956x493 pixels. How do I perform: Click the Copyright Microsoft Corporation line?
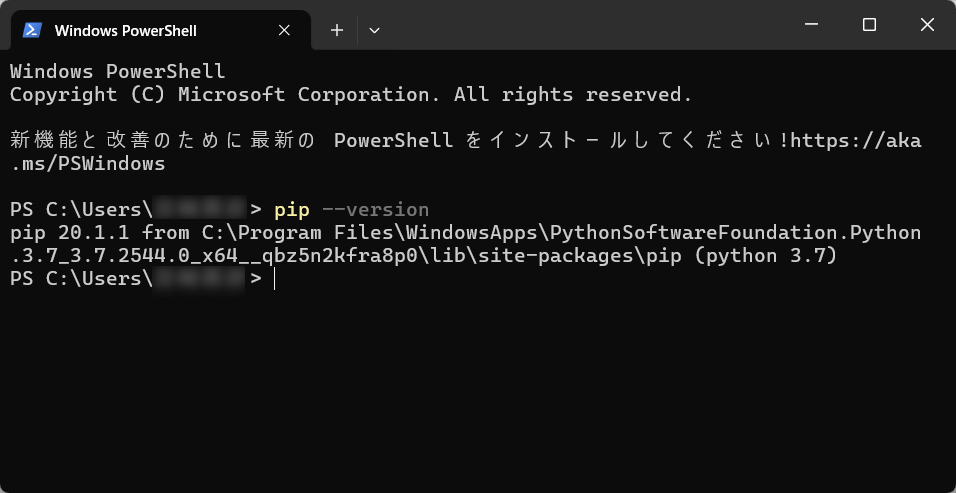point(351,95)
